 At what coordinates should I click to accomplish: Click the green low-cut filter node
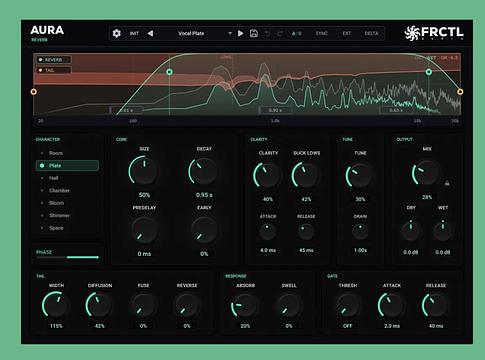pyautogui.click(x=169, y=72)
